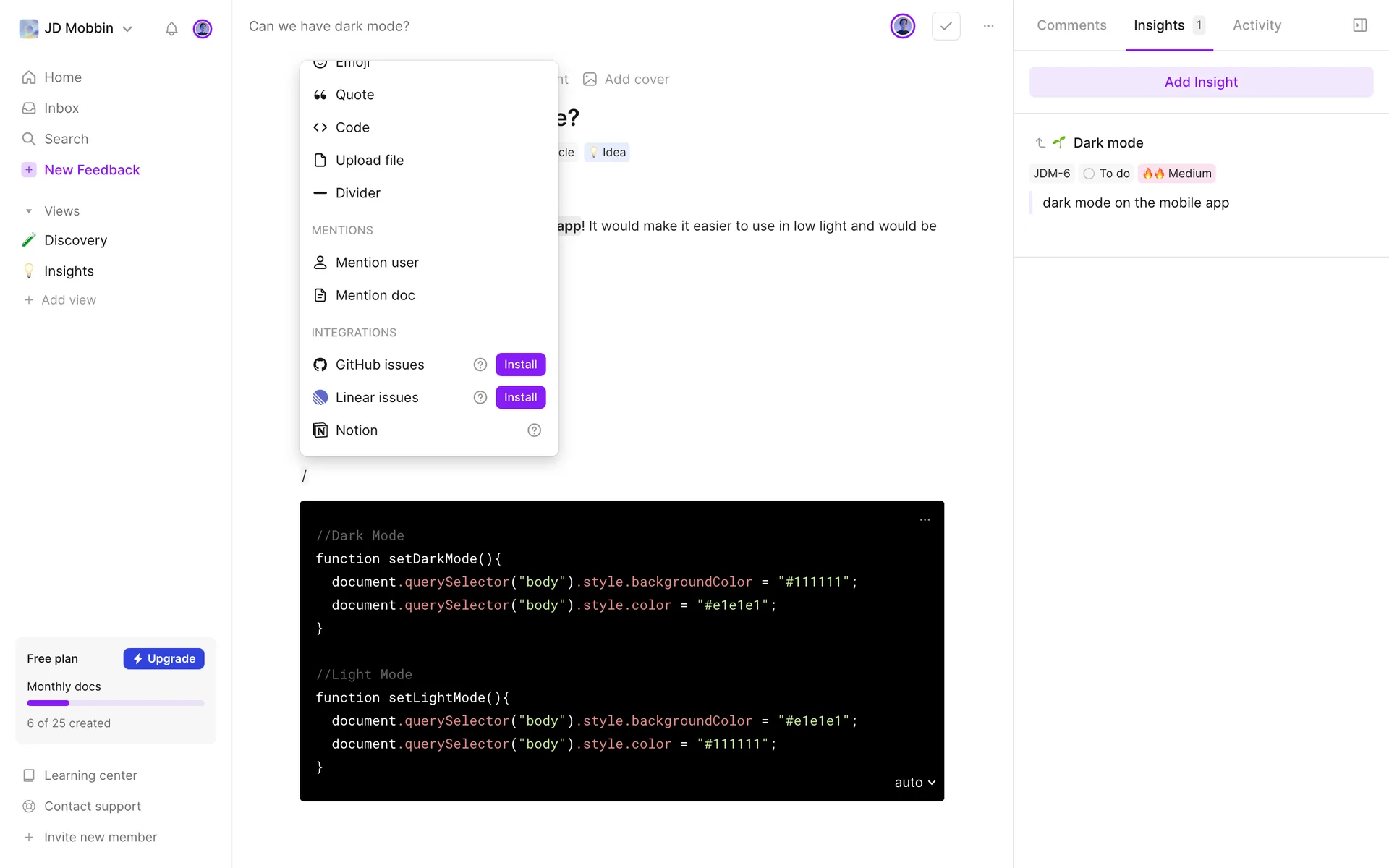Screen dimensions: 1389x868
Task: Toggle the right side panel layout icon
Action: [x=1359, y=25]
